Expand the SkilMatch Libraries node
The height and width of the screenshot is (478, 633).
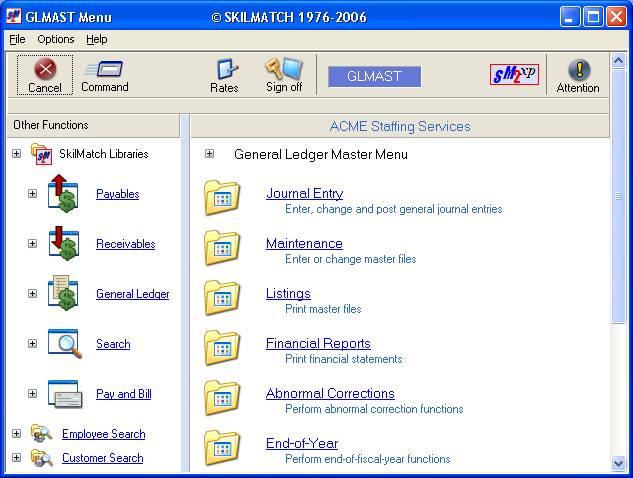16,153
